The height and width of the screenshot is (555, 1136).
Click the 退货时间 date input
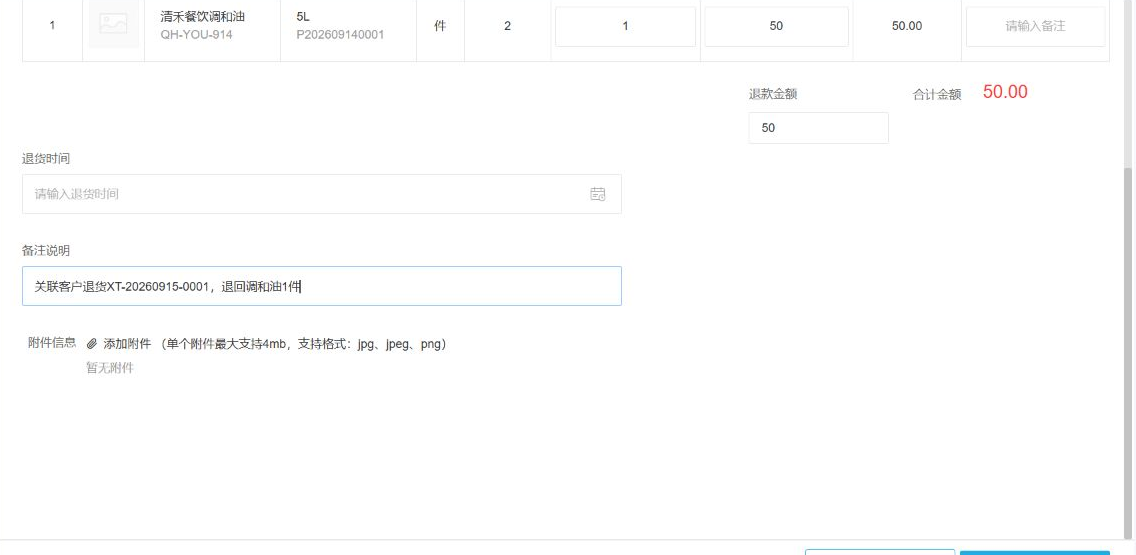pyautogui.click(x=322, y=193)
